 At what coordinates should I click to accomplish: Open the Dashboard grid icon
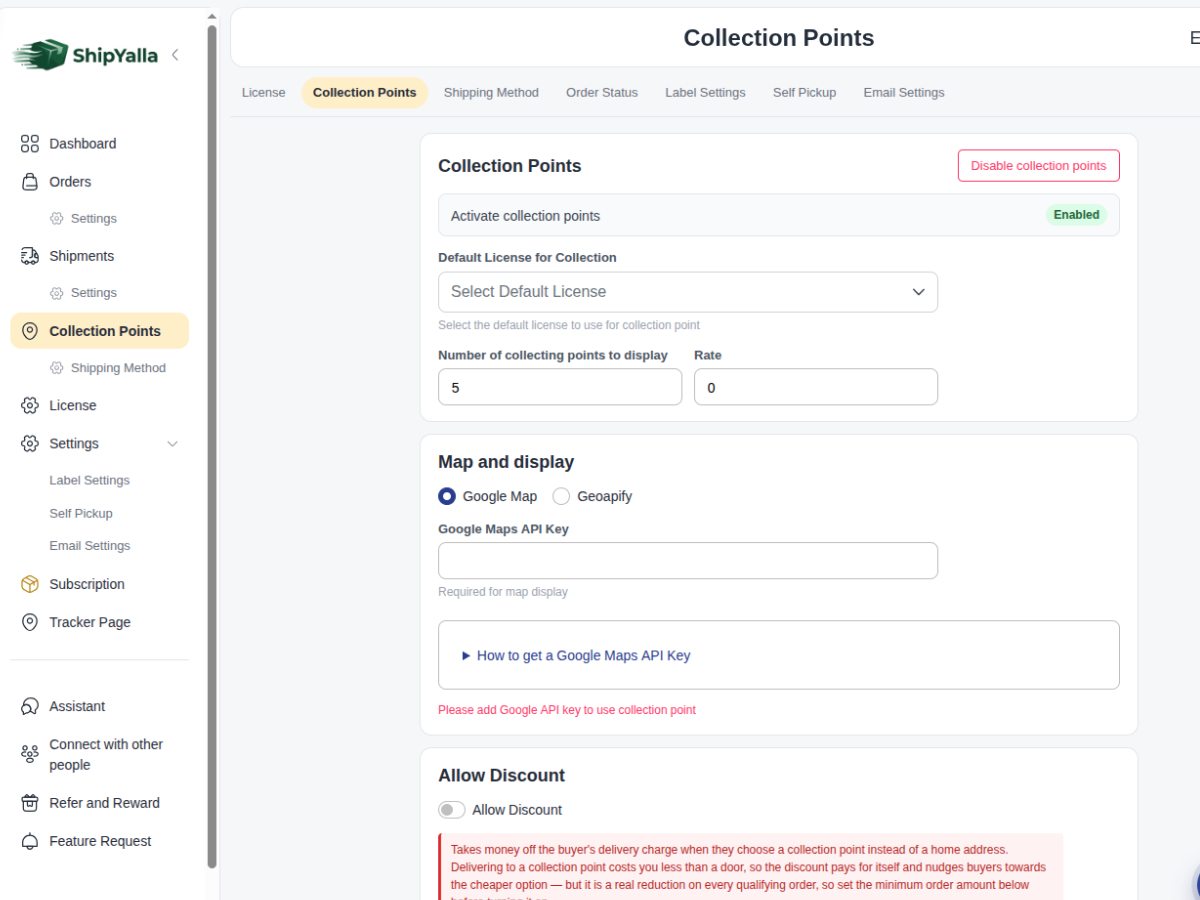pyautogui.click(x=30, y=144)
